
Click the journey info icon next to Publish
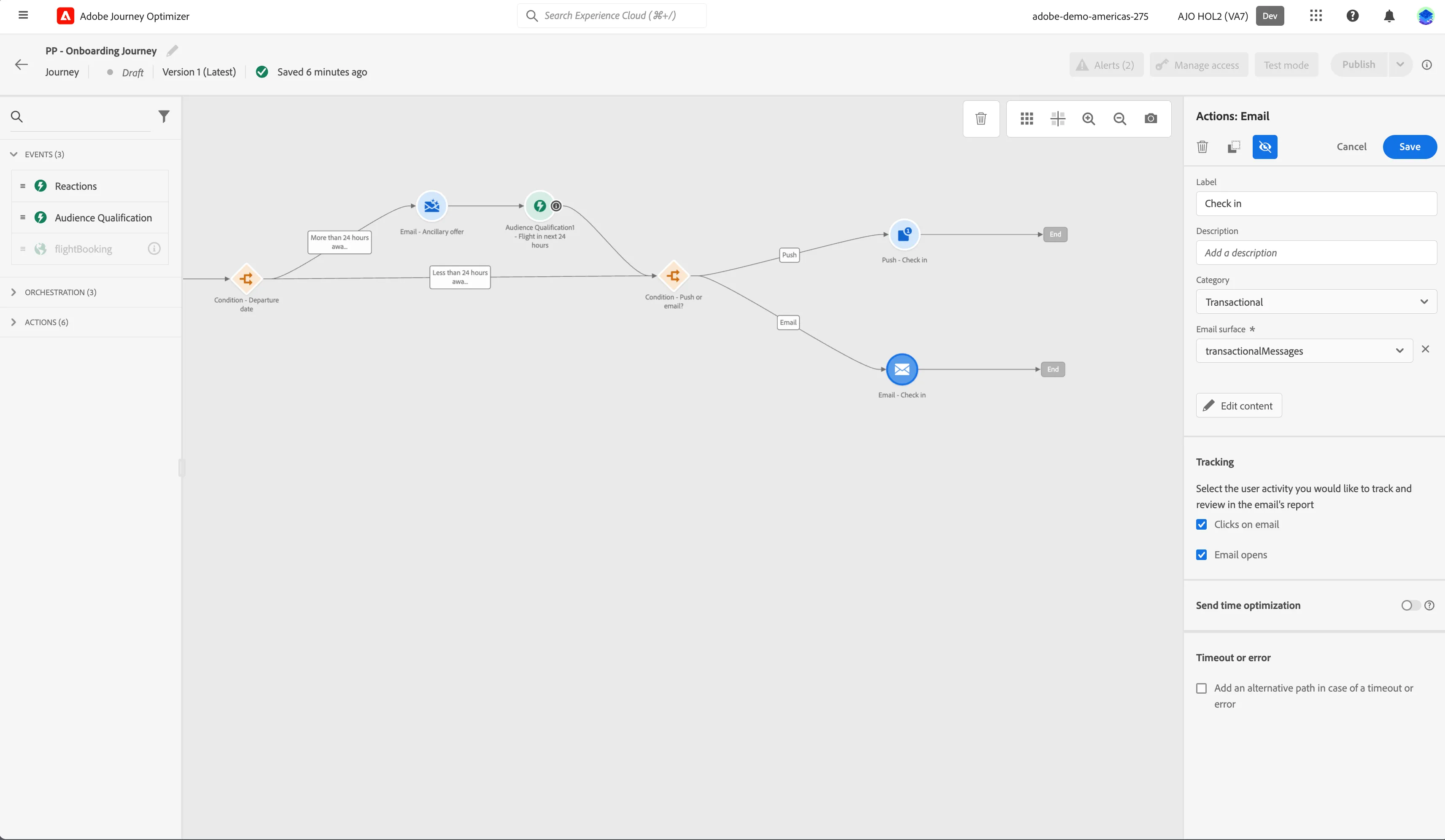pyautogui.click(x=1427, y=65)
